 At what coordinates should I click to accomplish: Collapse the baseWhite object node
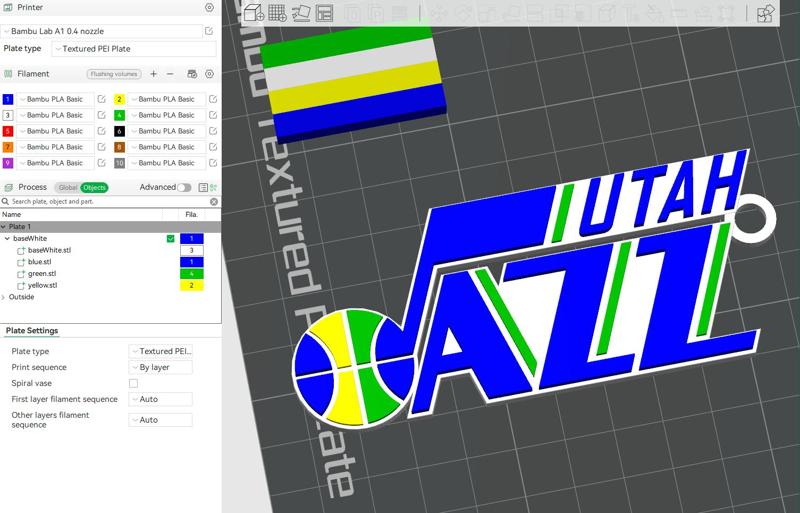click(7, 238)
